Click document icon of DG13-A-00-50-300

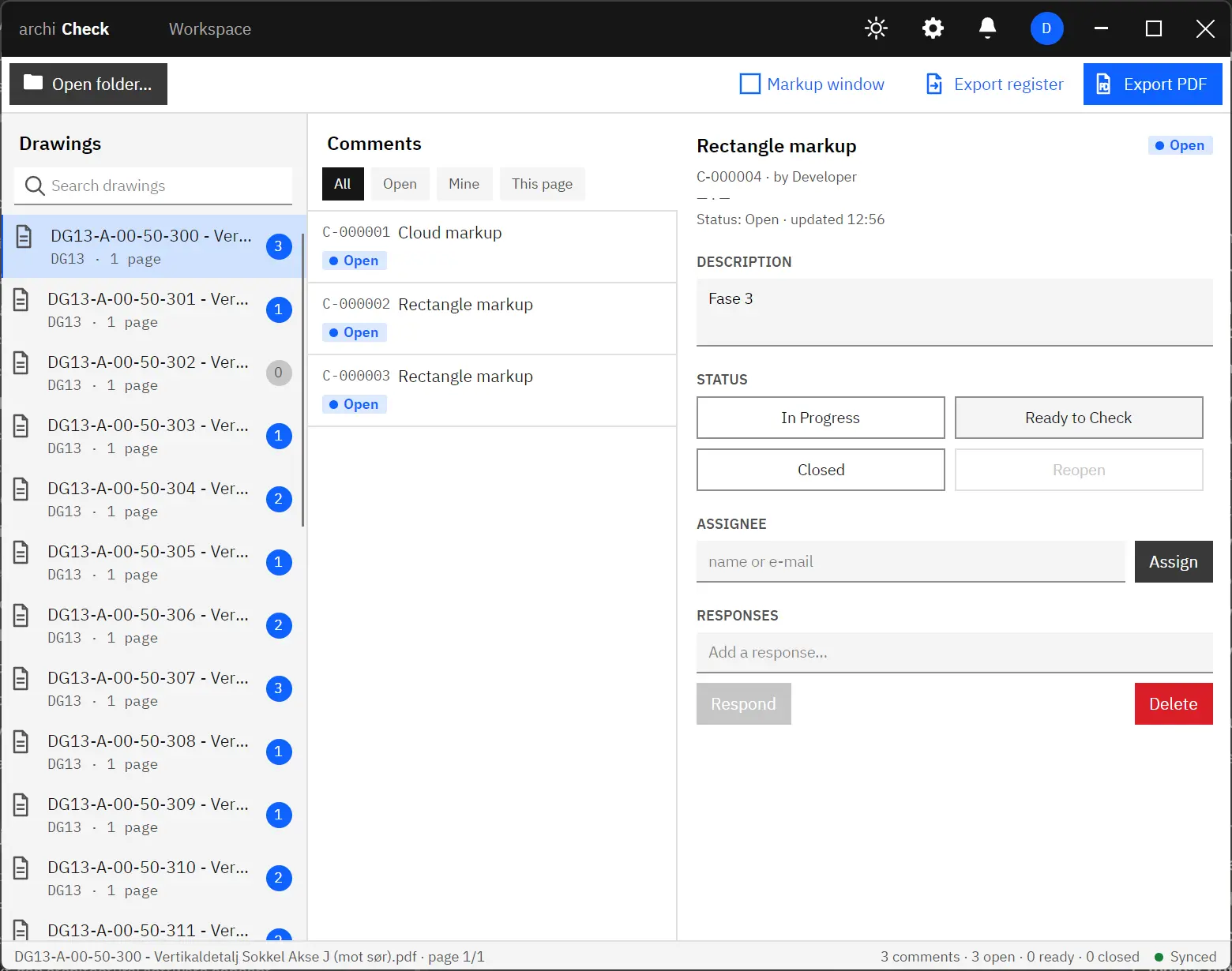[24, 236]
